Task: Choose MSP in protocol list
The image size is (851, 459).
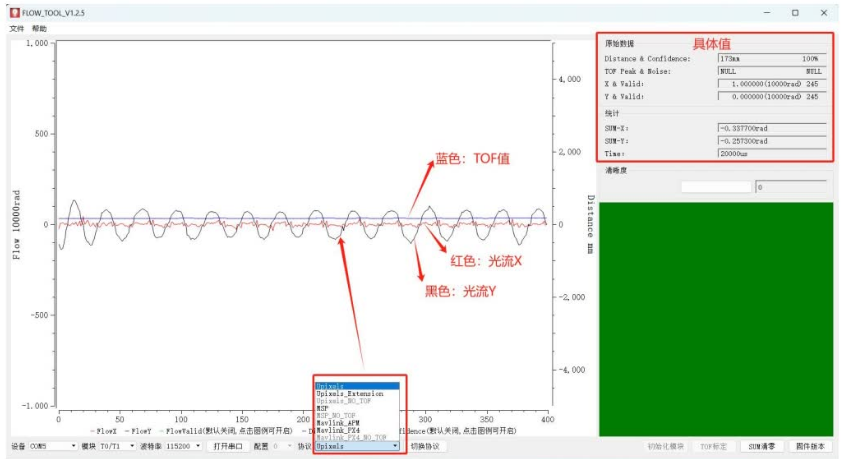Action: point(357,408)
